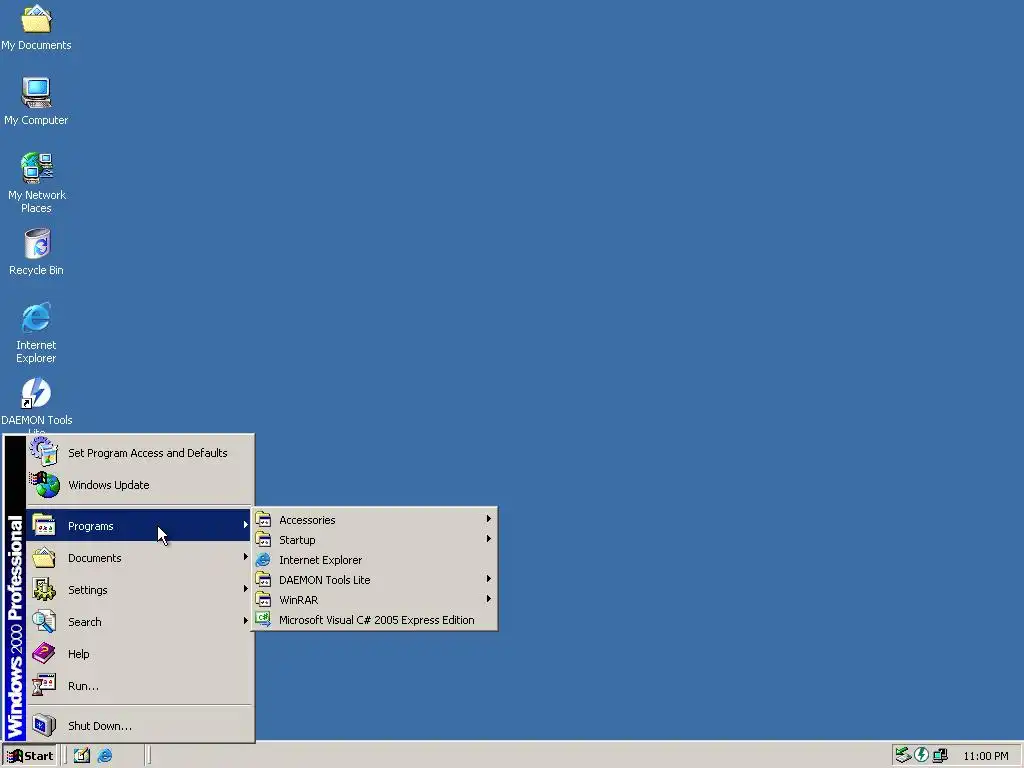Select Documents in the Start menu
Image resolution: width=1024 pixels, height=768 pixels.
(x=140, y=558)
